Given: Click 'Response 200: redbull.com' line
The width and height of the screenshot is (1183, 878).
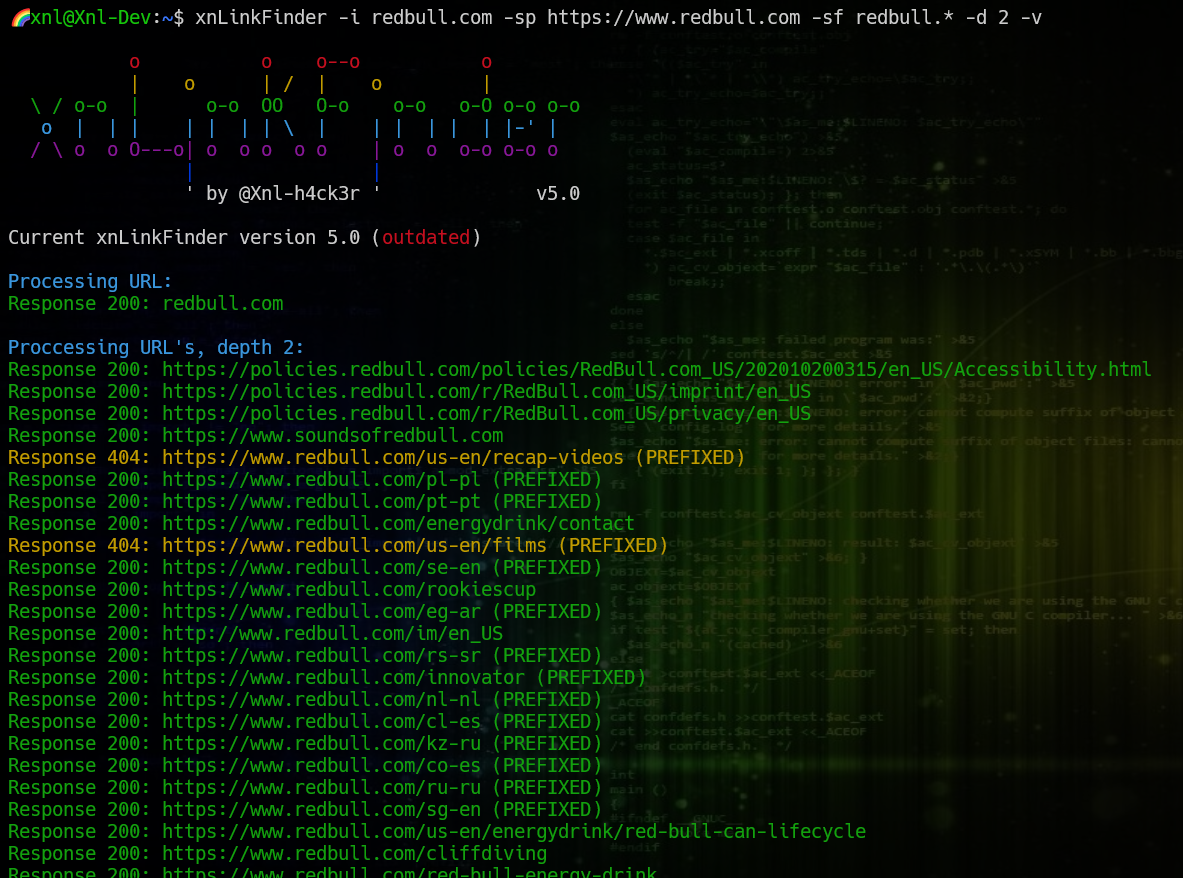Looking at the screenshot, I should click(146, 303).
